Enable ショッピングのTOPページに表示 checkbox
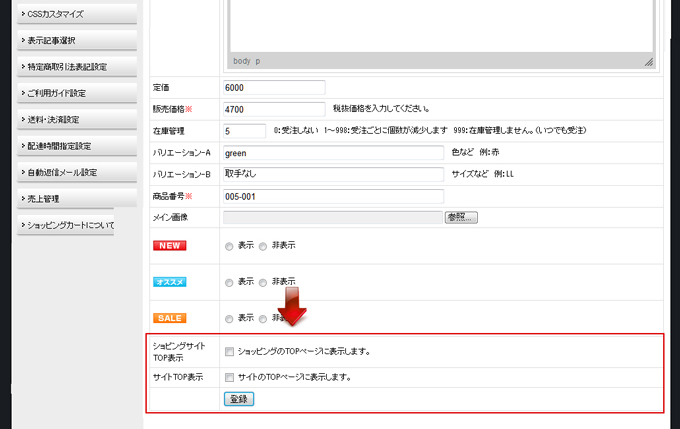The image size is (680, 429). pyautogui.click(x=230, y=351)
